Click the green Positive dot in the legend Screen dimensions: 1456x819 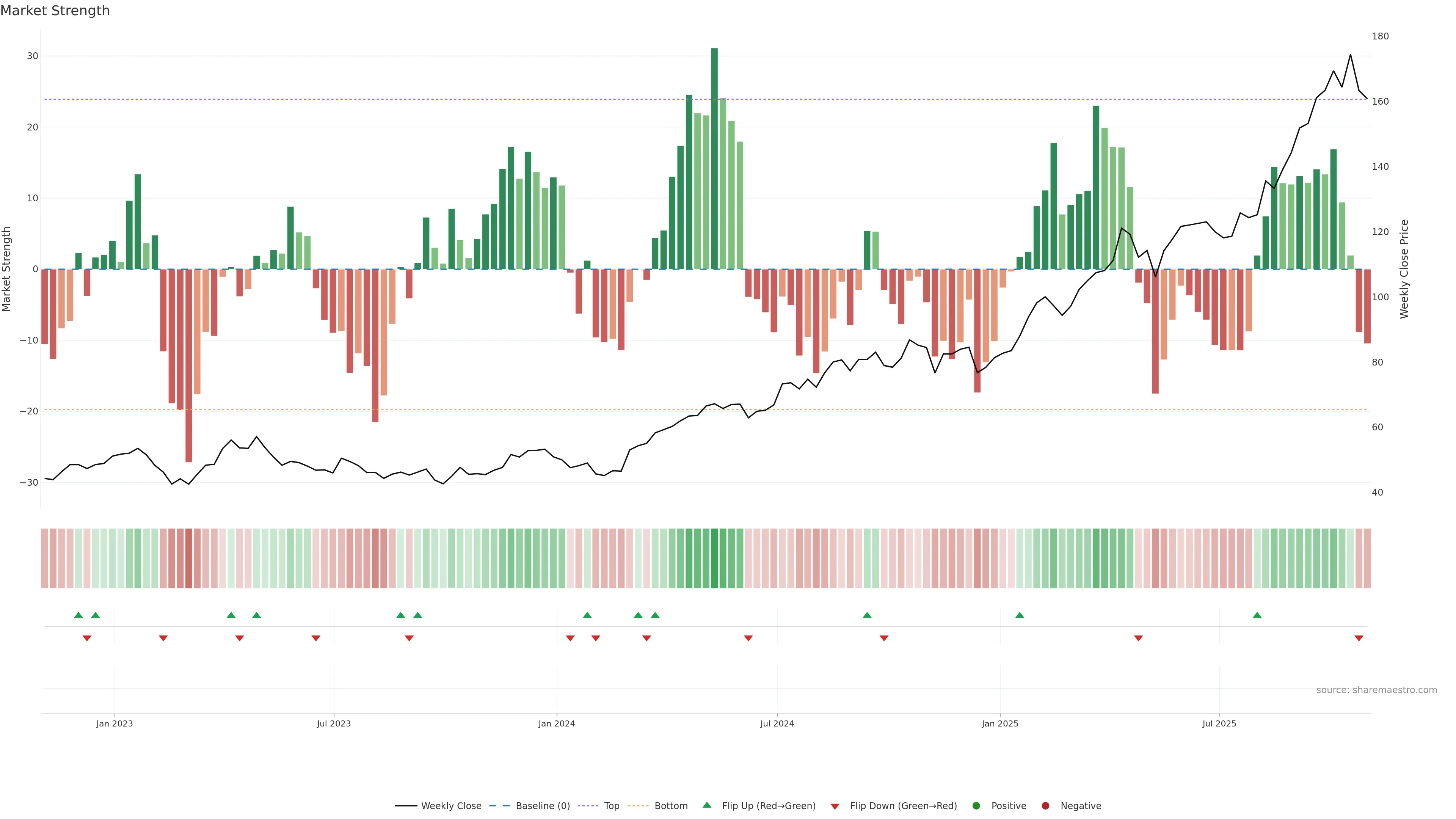[976, 806]
